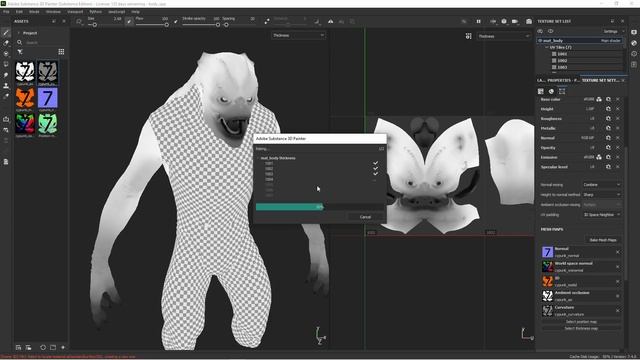640x360 pixels.
Task: Select the Paint brush tool
Action: 6,32
